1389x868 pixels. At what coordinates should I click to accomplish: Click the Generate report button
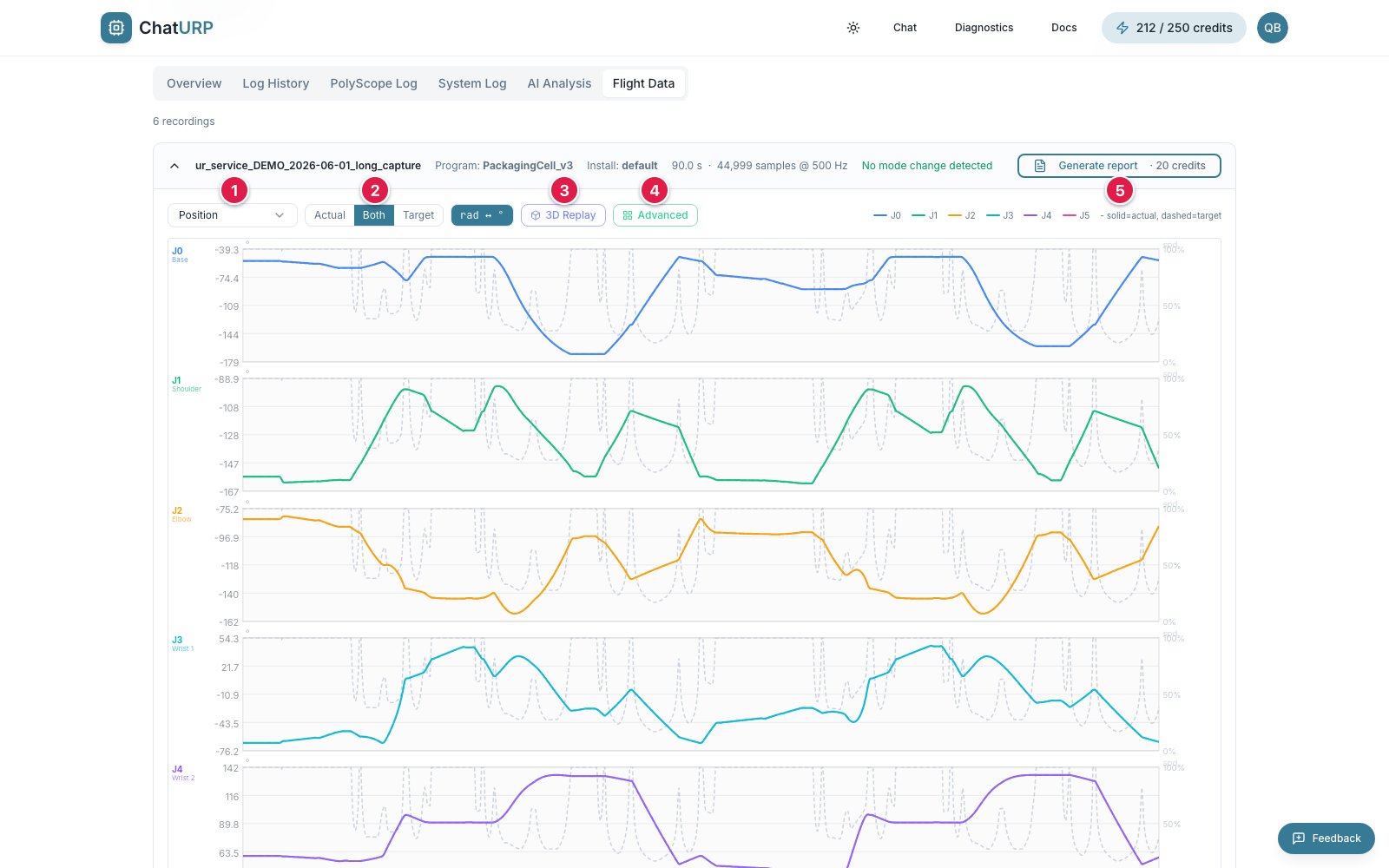[1119, 166]
